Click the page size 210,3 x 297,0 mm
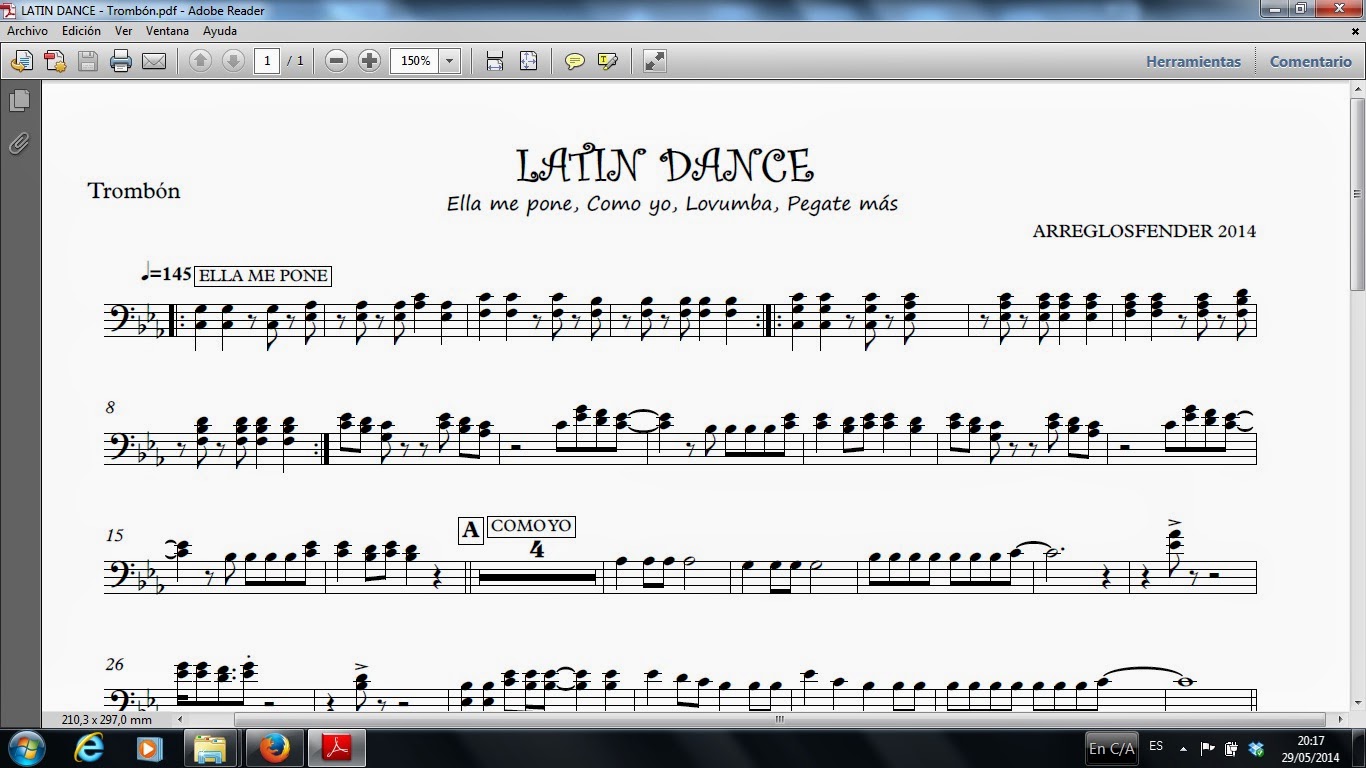The width and height of the screenshot is (1366, 768). pyautogui.click(x=107, y=719)
